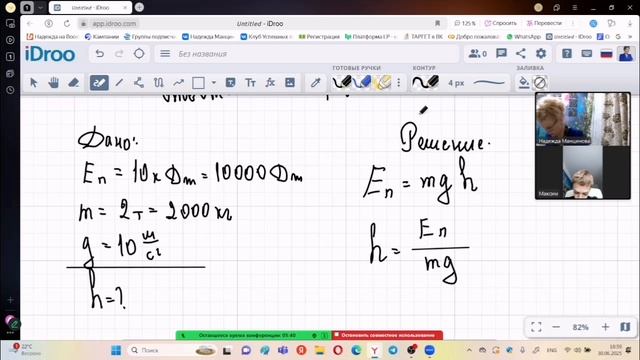Viewport: 640px width, 360px height.
Task: Open the participants list
Action: click(478, 54)
